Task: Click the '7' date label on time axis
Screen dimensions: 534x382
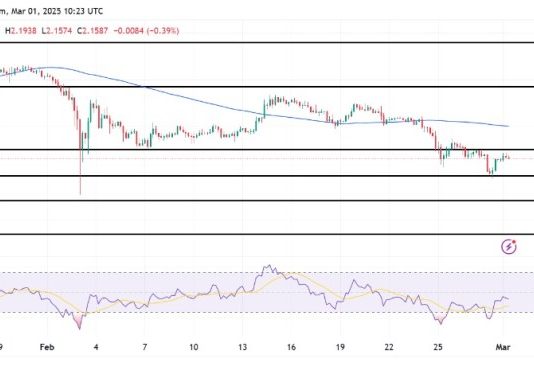Action: [x=145, y=347]
